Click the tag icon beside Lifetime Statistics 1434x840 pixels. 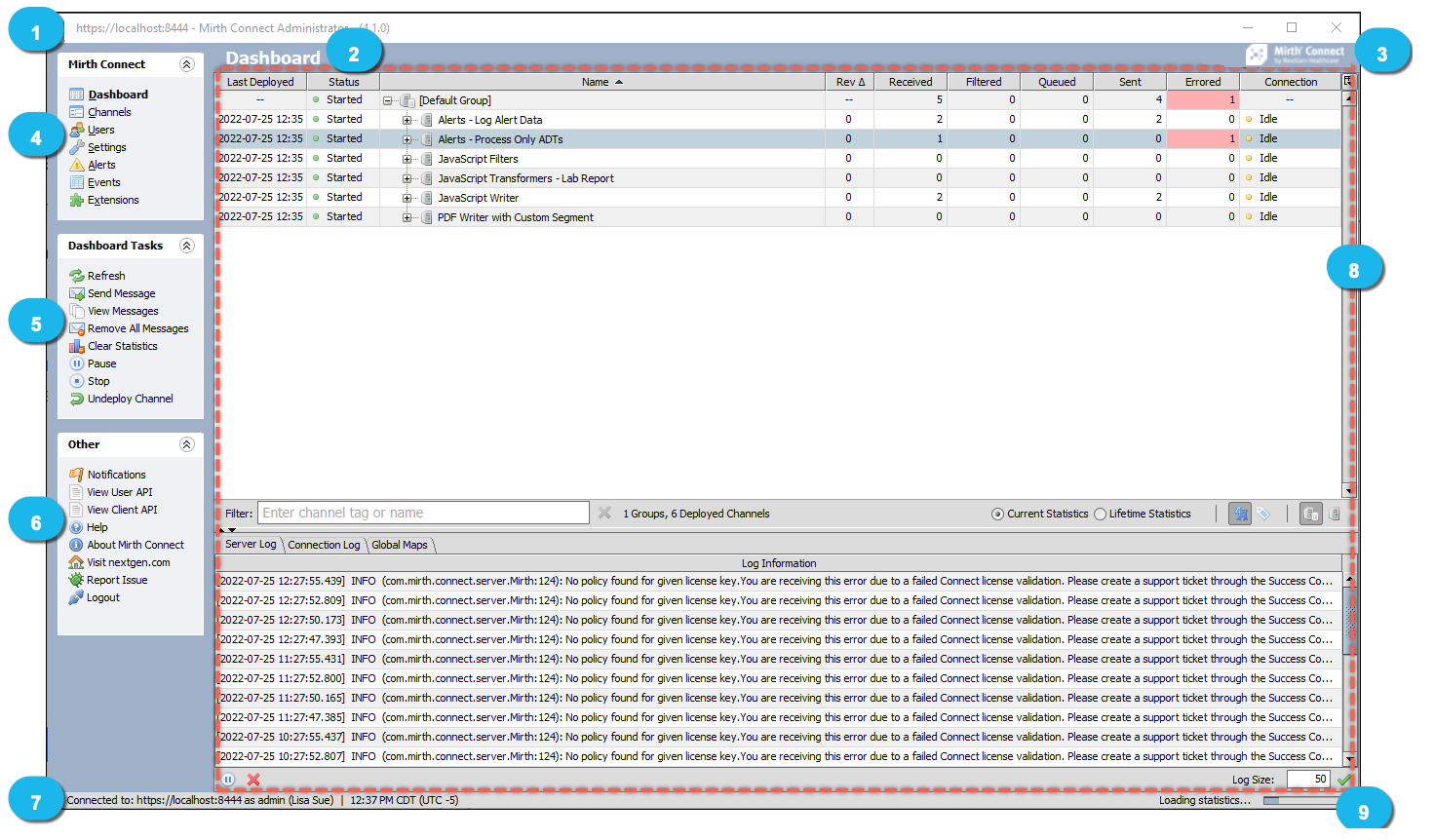tap(1263, 514)
